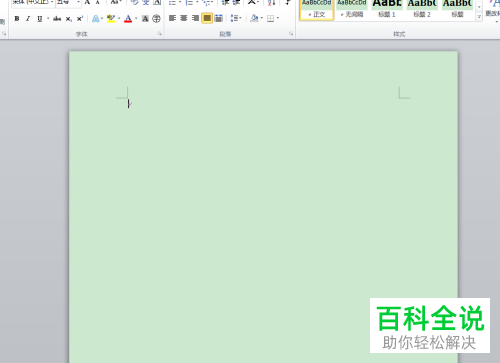Viewport: 500px width, 363px height.
Task: Open multilevel list button
Action: (x=207, y=2)
